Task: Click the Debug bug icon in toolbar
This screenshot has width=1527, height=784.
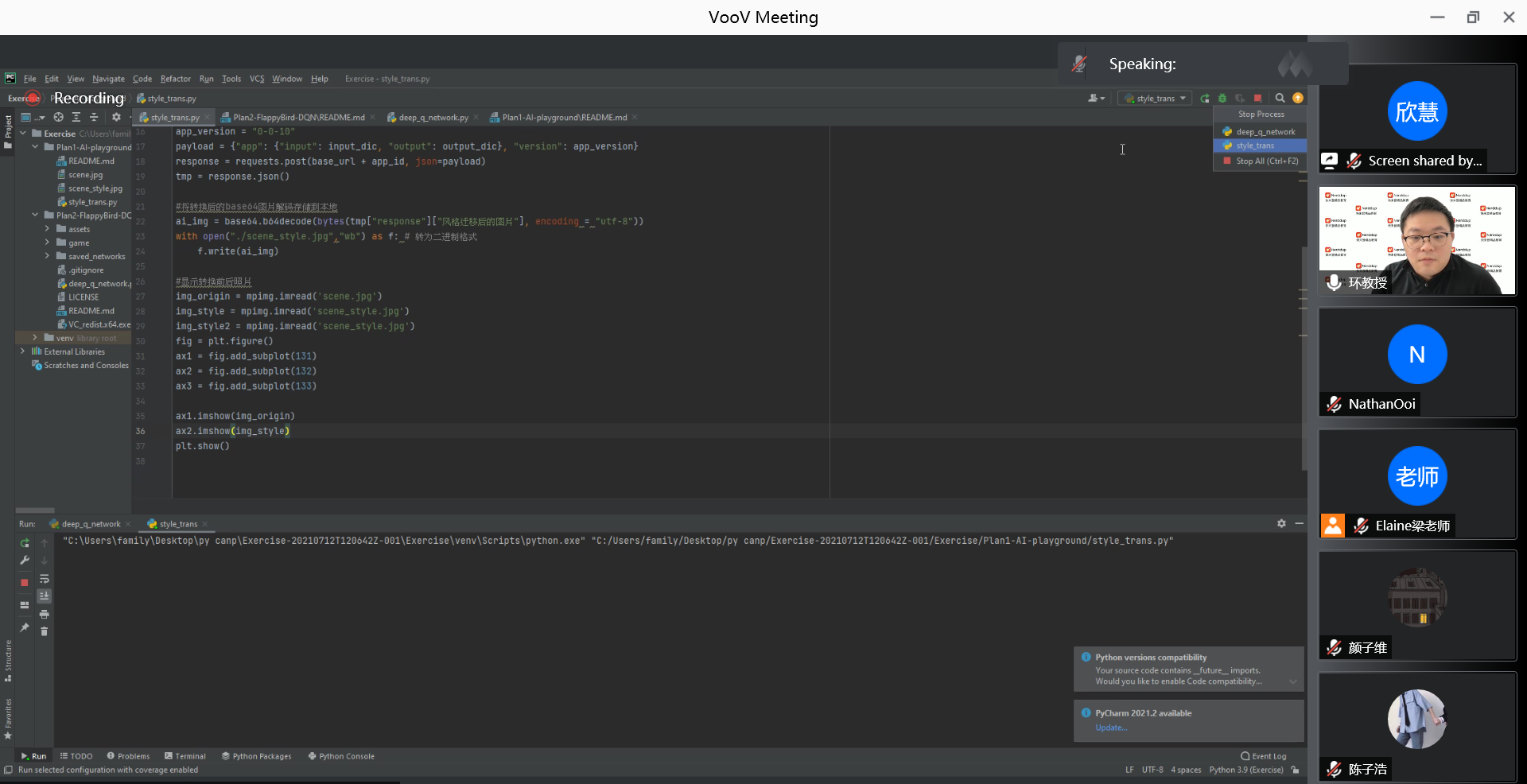Action: coord(1222,99)
